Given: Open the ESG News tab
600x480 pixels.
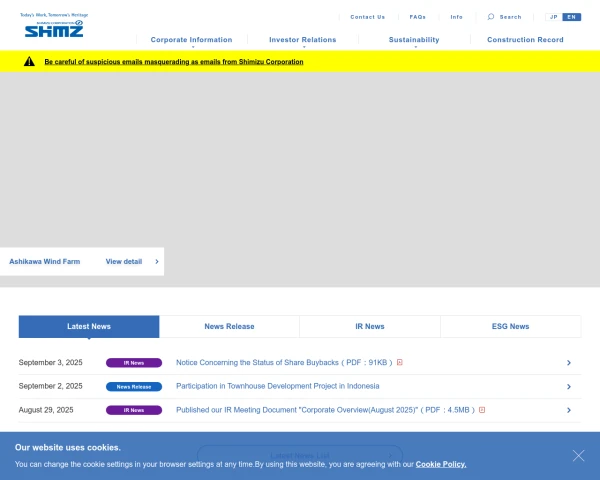Looking at the screenshot, I should click(x=510, y=326).
